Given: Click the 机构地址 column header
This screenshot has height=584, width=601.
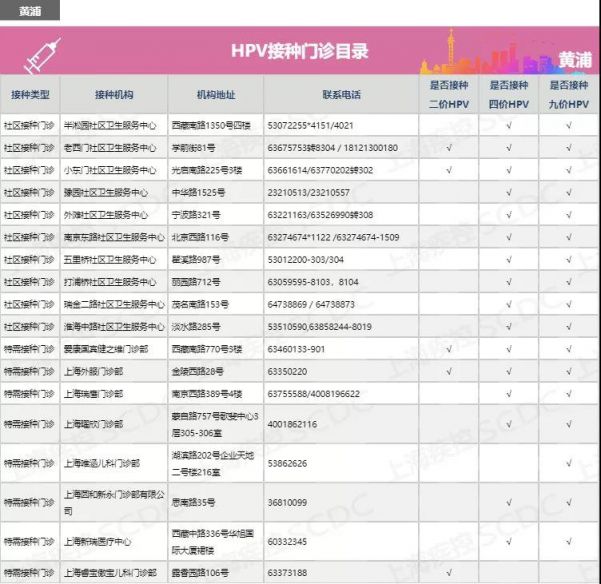Looking at the screenshot, I should click(216, 95).
